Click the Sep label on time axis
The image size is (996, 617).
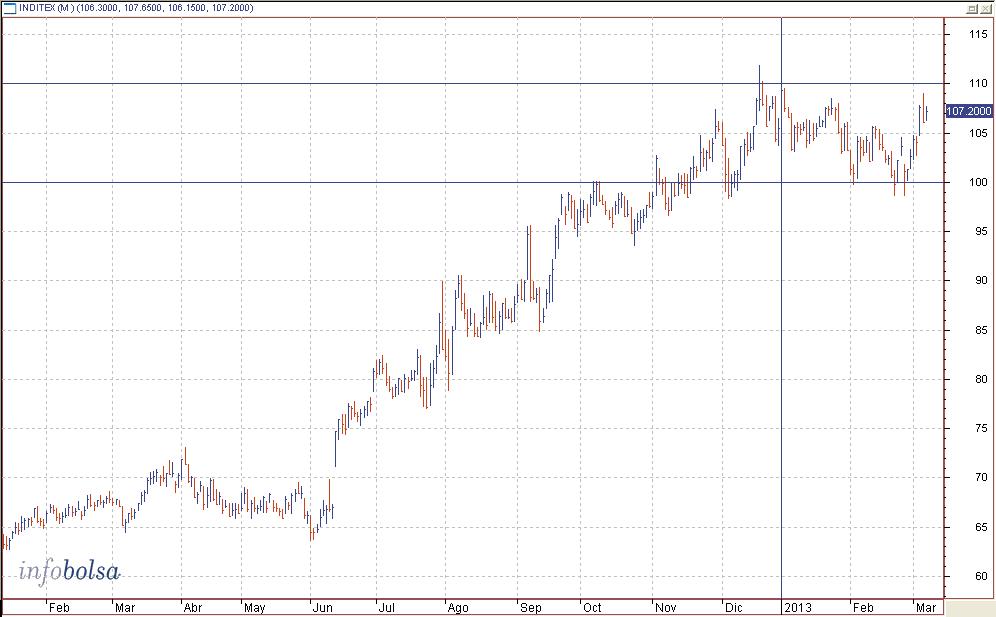coord(531,608)
